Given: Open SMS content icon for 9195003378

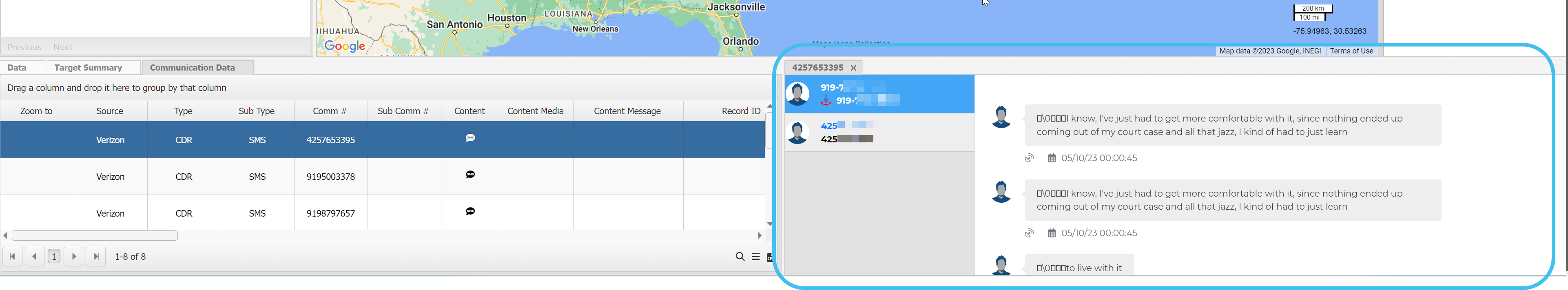Looking at the screenshot, I should point(470,175).
